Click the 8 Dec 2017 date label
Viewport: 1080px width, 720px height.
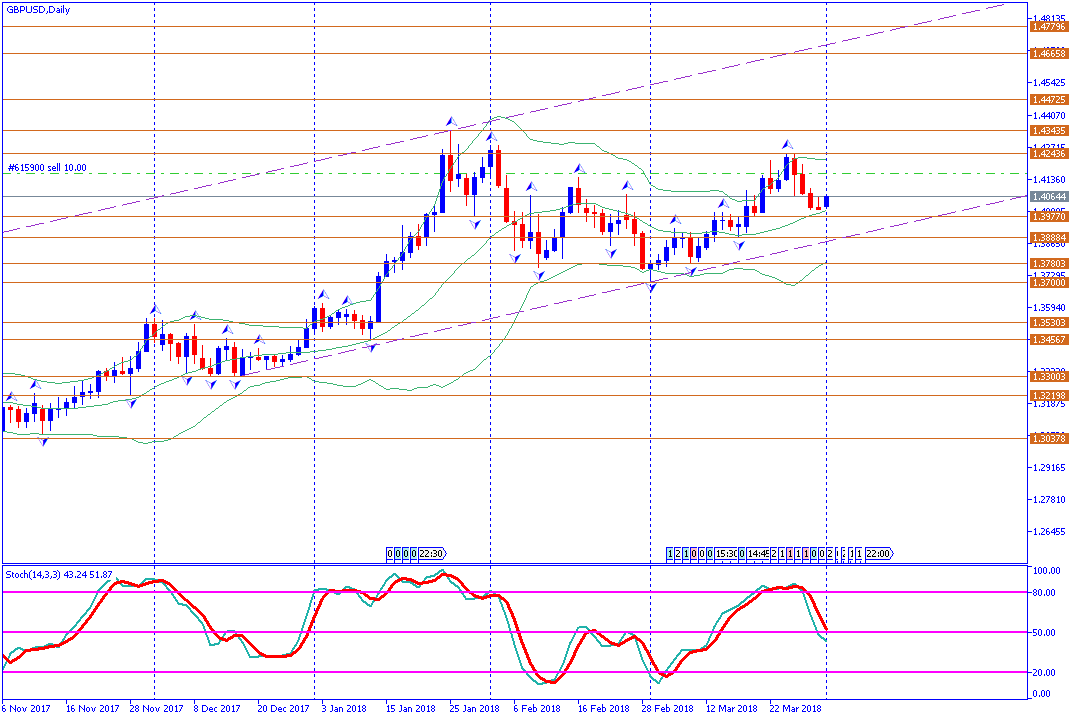click(217, 708)
